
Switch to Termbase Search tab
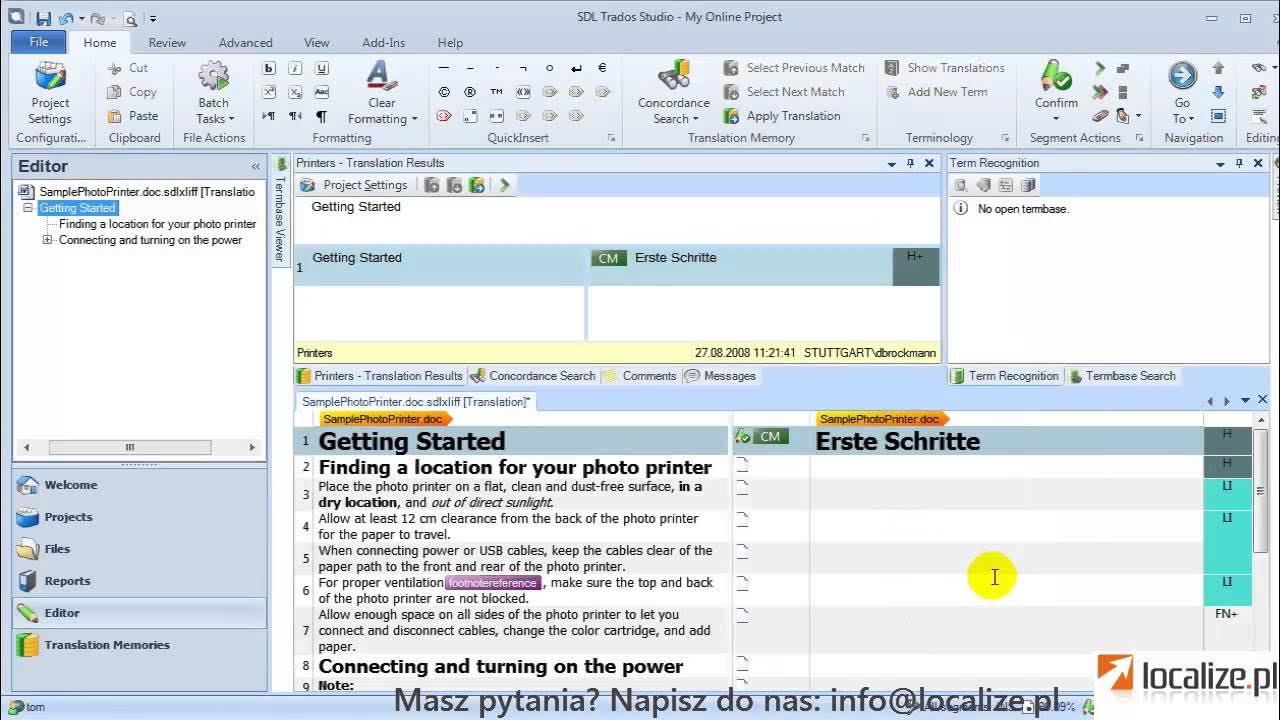pyautogui.click(x=1122, y=376)
